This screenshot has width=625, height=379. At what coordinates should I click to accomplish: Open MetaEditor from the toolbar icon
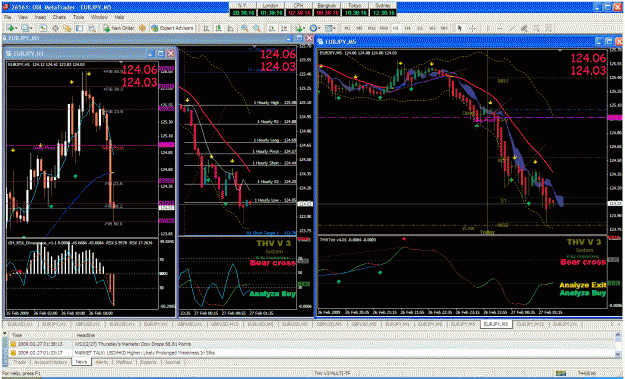tap(142, 28)
